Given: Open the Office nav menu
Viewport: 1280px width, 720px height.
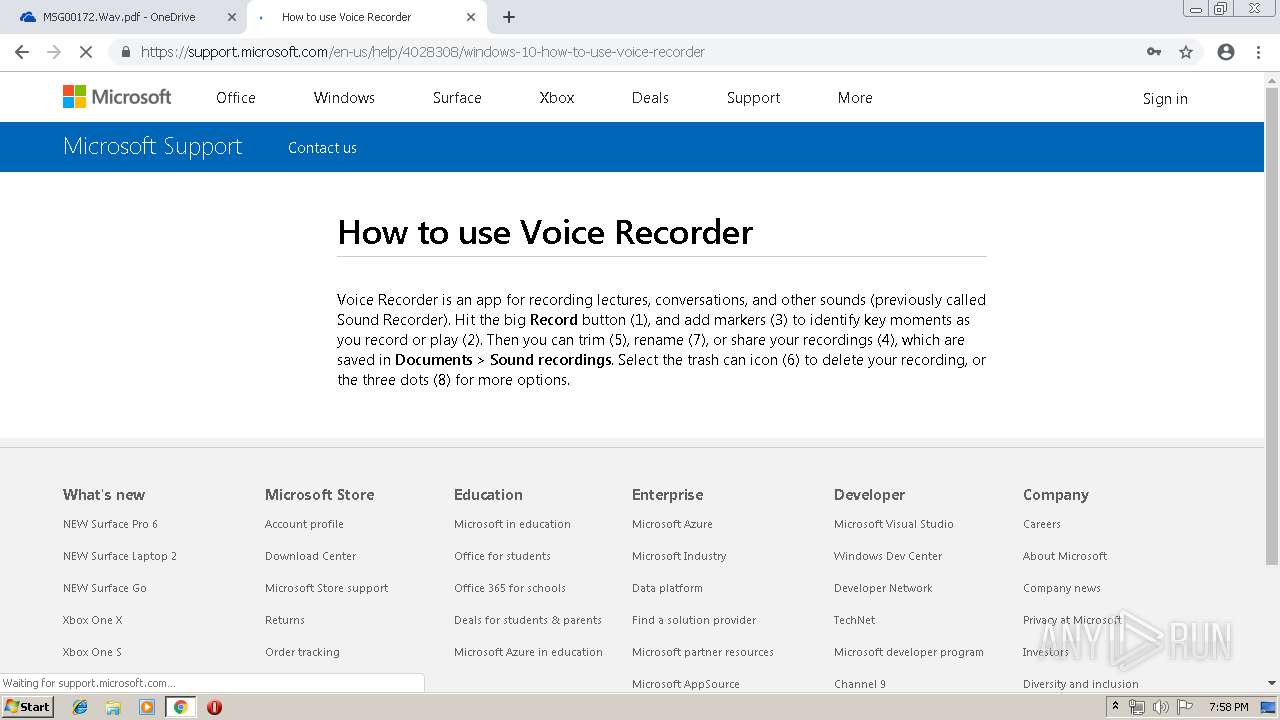Looking at the screenshot, I should pos(236,98).
